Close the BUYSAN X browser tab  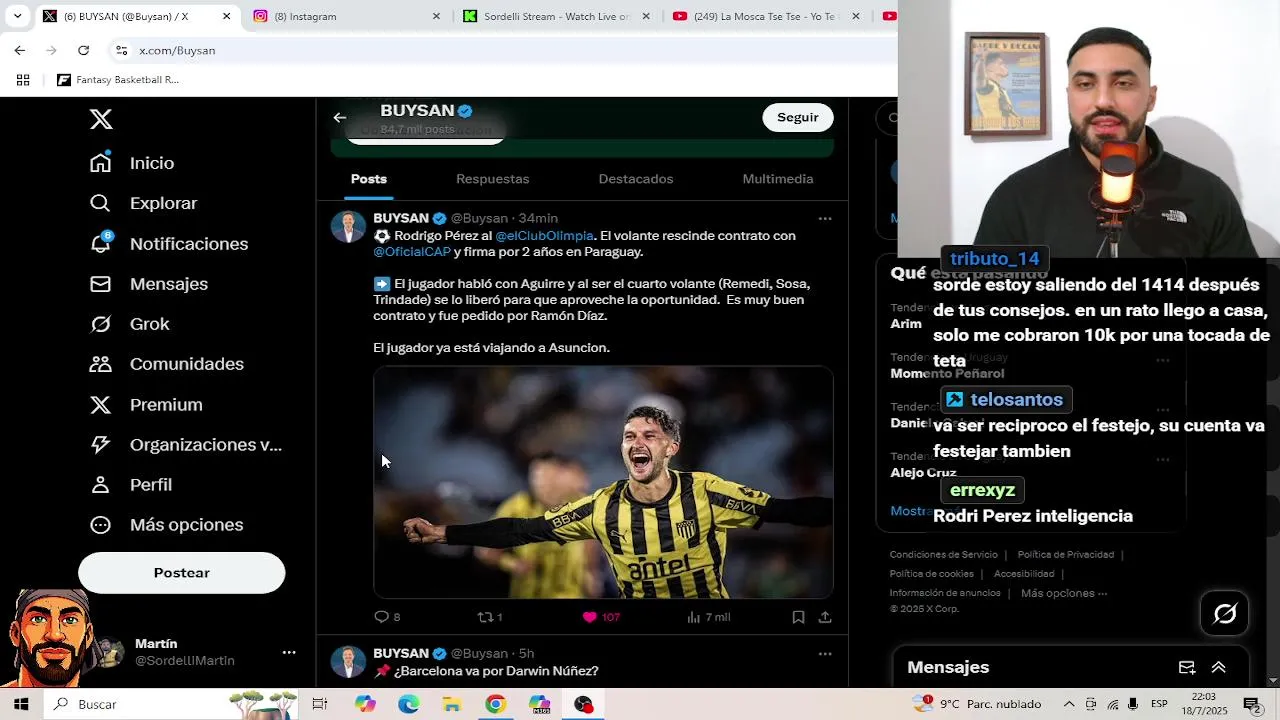coord(226,16)
